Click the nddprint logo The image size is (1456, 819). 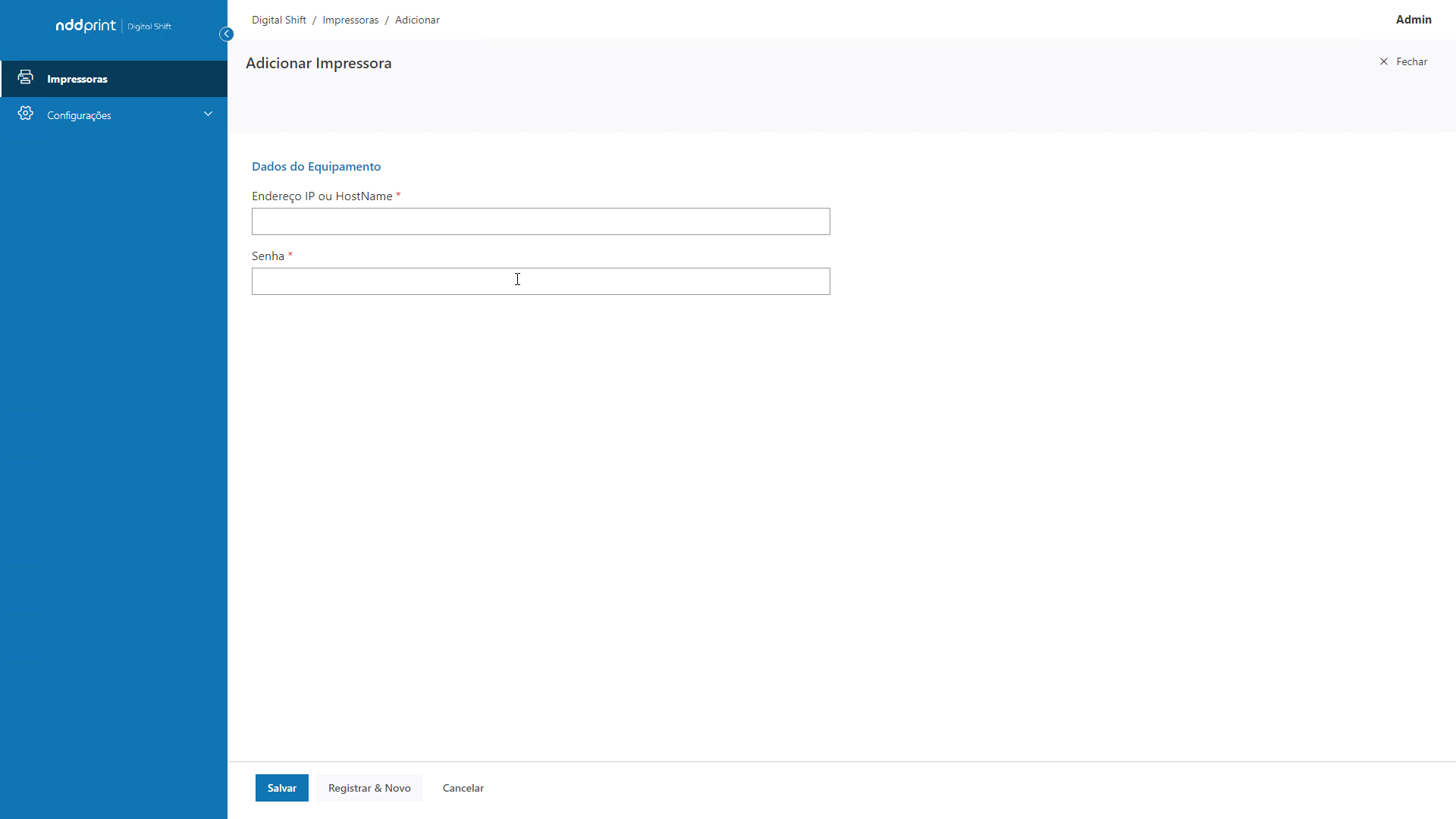click(x=86, y=26)
